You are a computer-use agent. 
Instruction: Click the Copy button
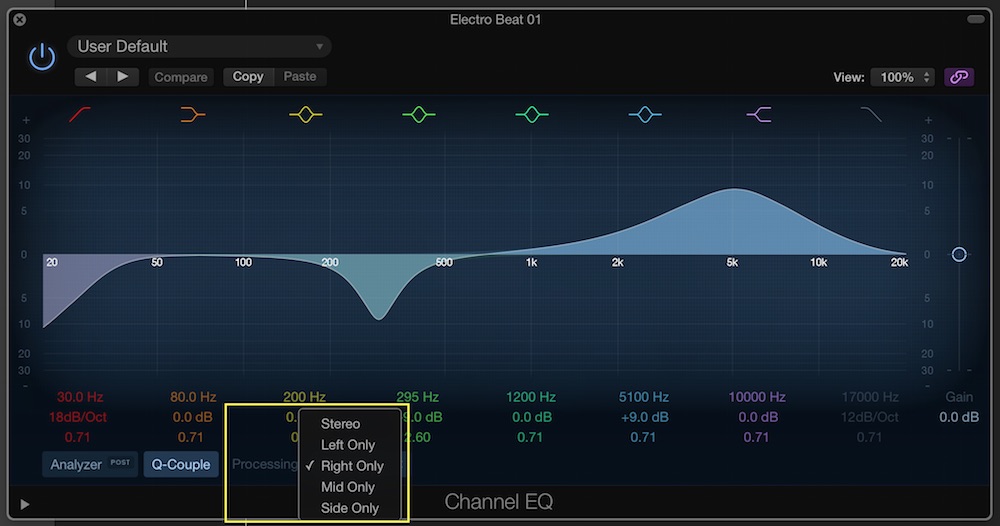tap(248, 77)
